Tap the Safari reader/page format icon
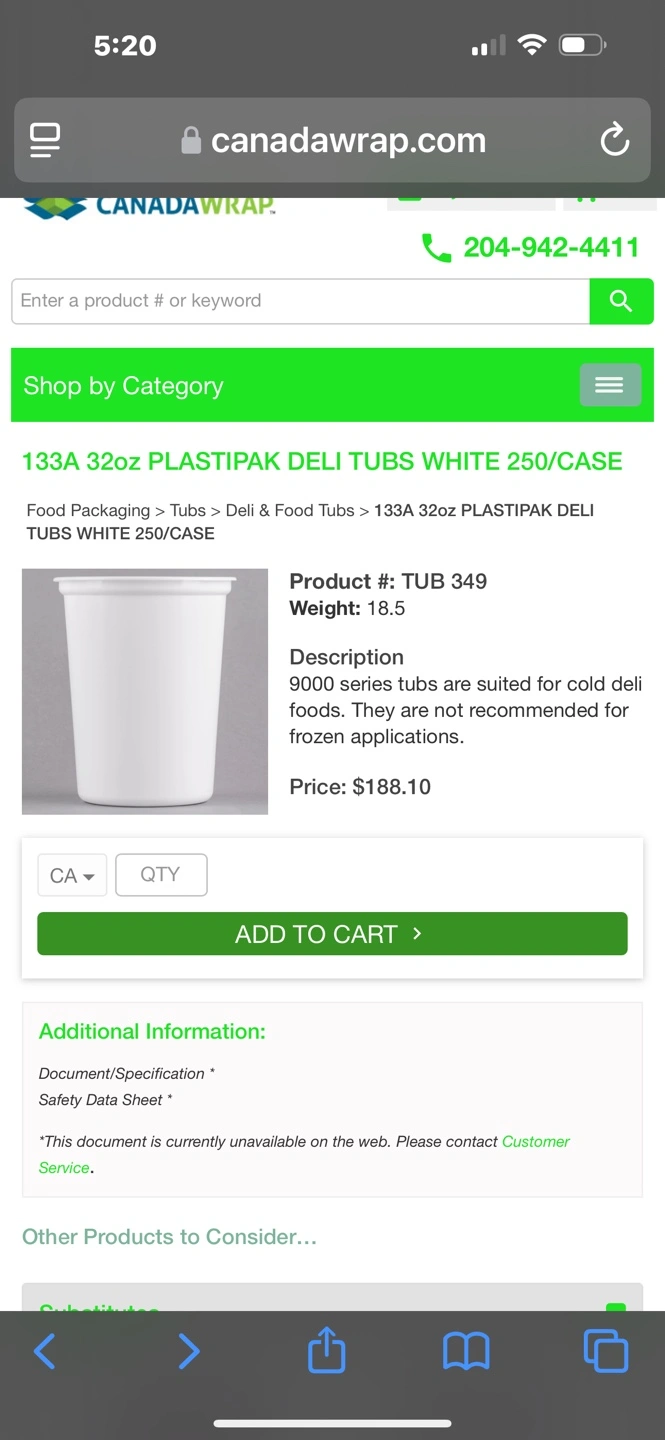Image resolution: width=665 pixels, height=1440 pixels. pyautogui.click(x=45, y=140)
